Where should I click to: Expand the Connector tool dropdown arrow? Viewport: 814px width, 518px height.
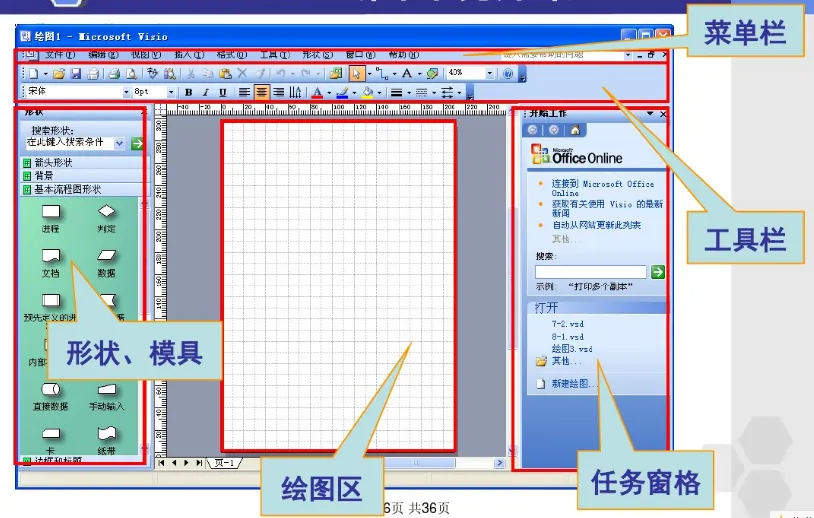pos(395,74)
